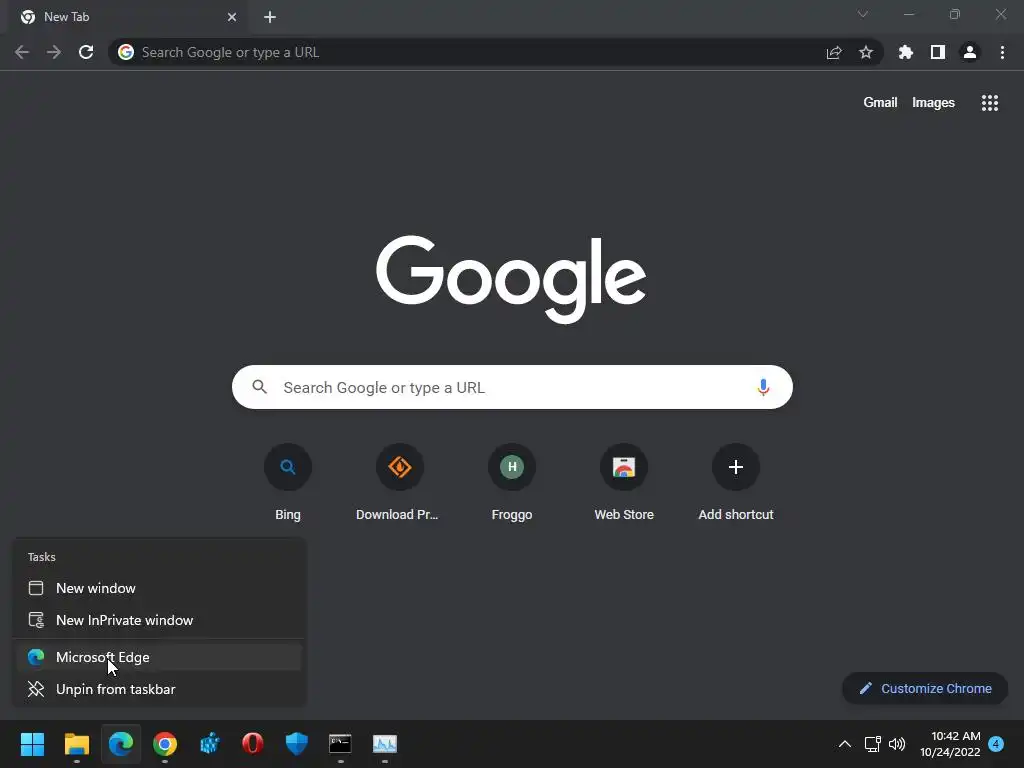Open the Opera taskbar icon

(x=253, y=744)
